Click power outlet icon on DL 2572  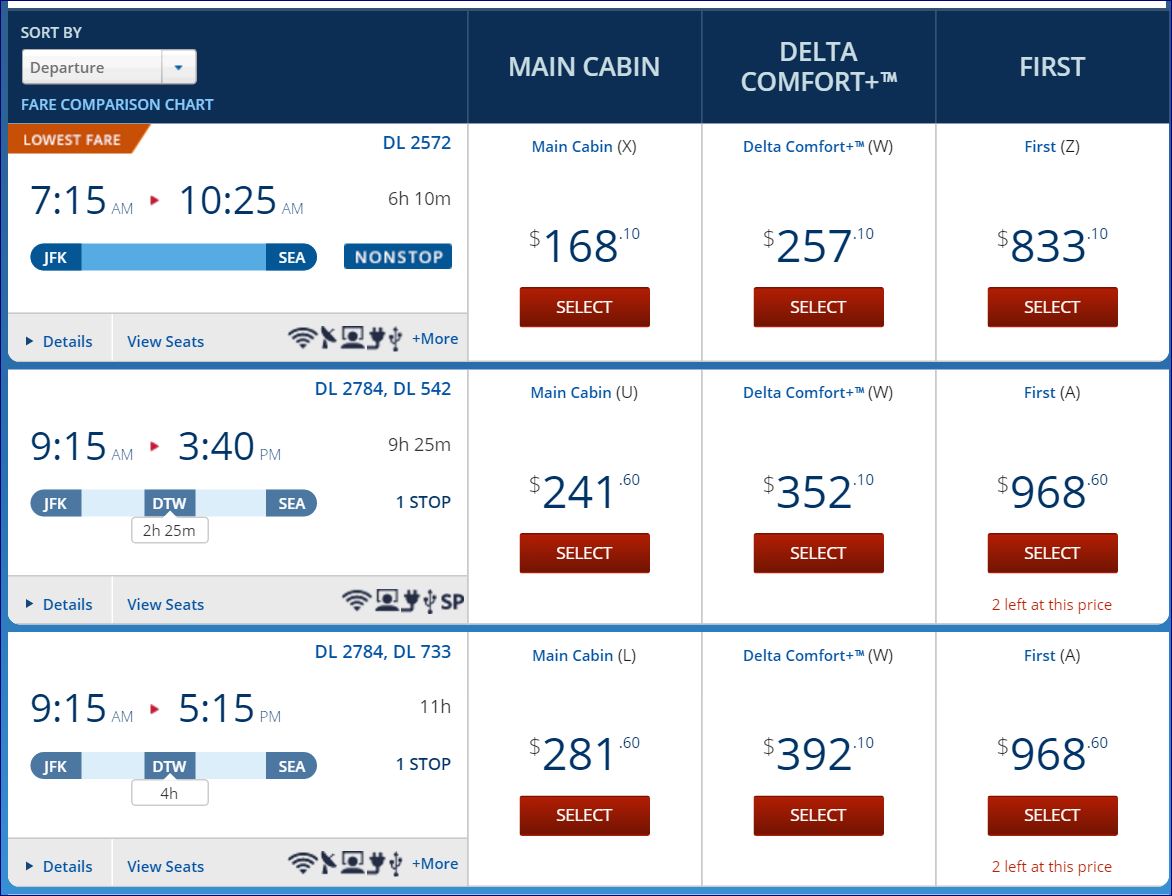[x=375, y=339]
